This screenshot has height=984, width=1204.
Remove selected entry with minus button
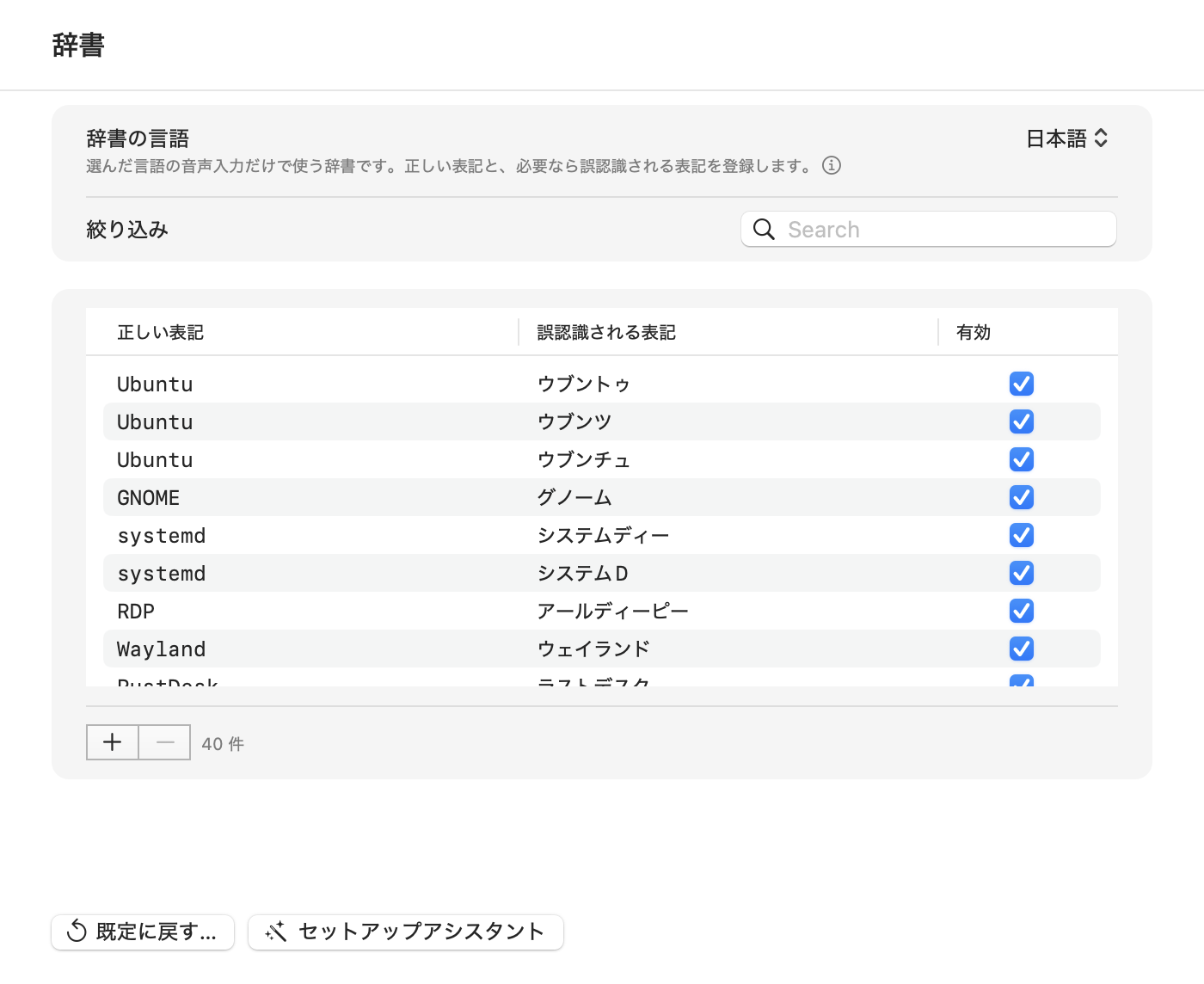tap(165, 742)
